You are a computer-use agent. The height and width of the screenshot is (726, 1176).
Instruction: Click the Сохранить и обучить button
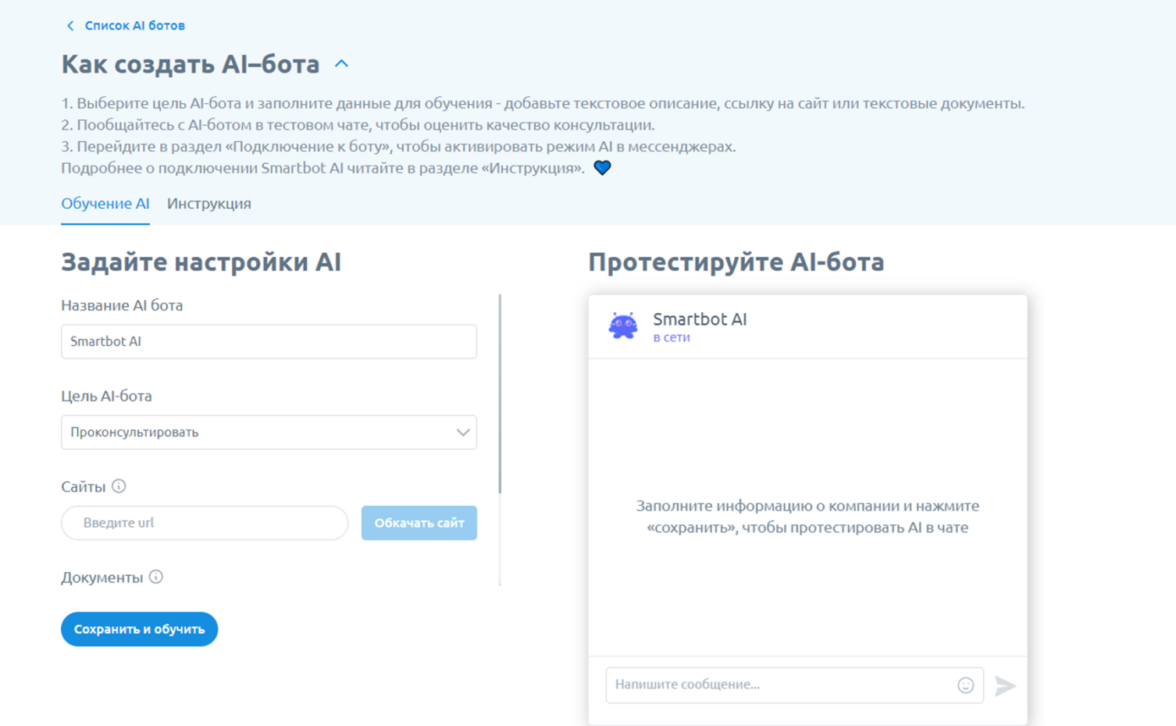tap(139, 629)
